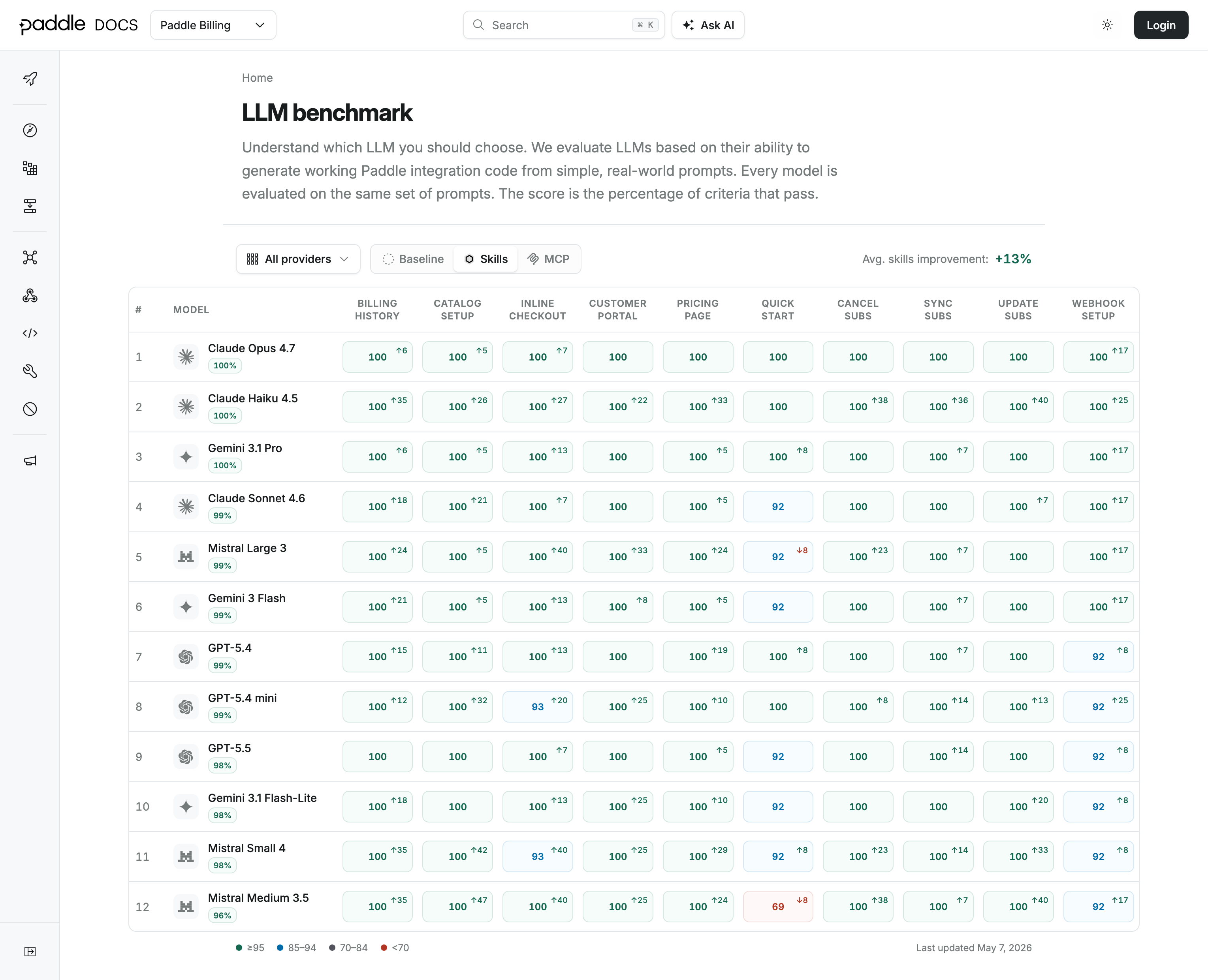Click the Last updated May 7, 2026 text
This screenshot has width=1208, height=980.
tap(974, 948)
